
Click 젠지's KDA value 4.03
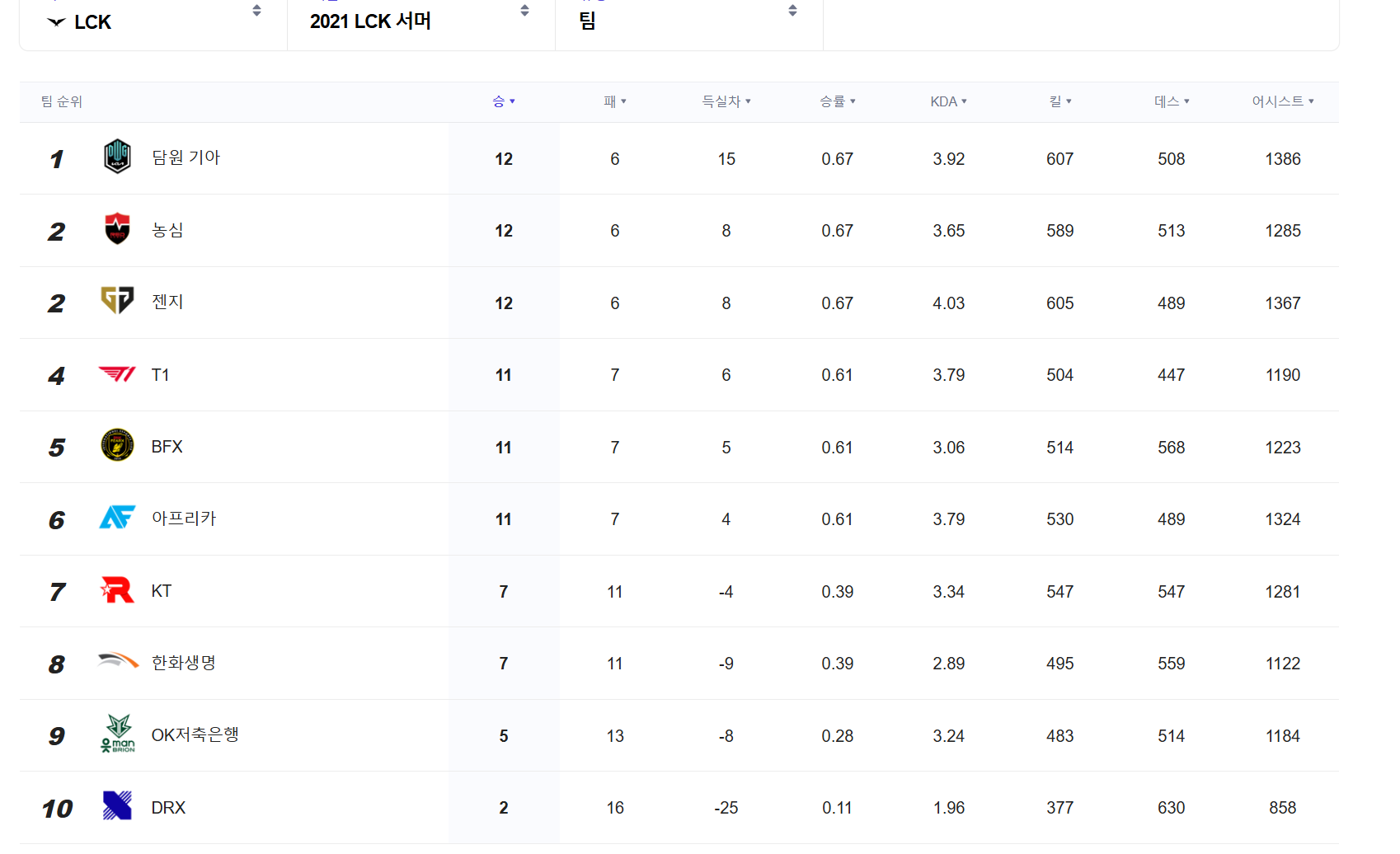(949, 303)
